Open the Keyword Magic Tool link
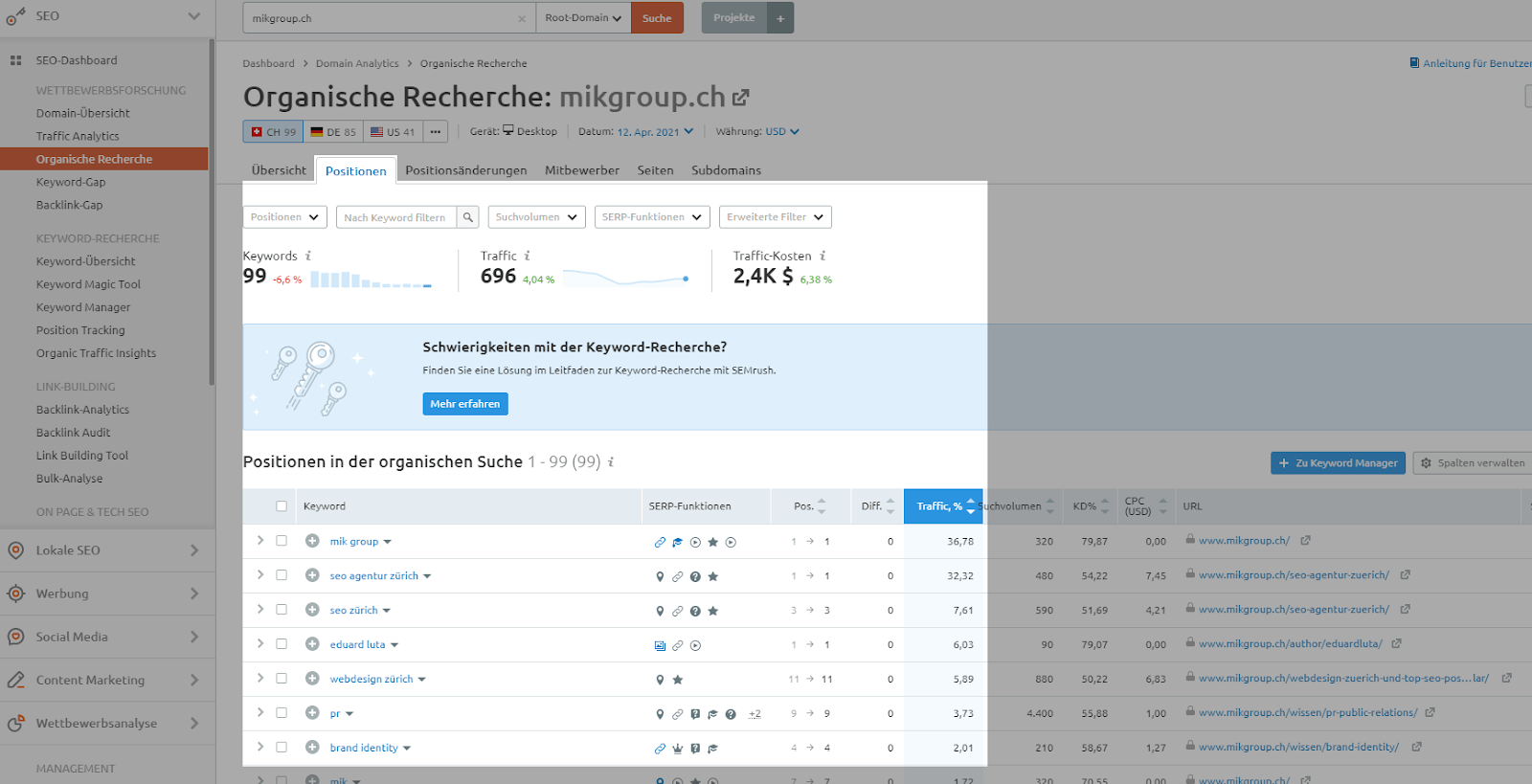This screenshot has width=1532, height=784. [x=88, y=284]
